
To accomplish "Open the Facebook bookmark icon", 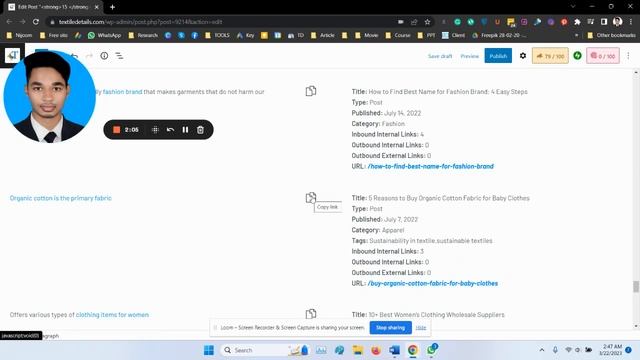I will 194,35.
